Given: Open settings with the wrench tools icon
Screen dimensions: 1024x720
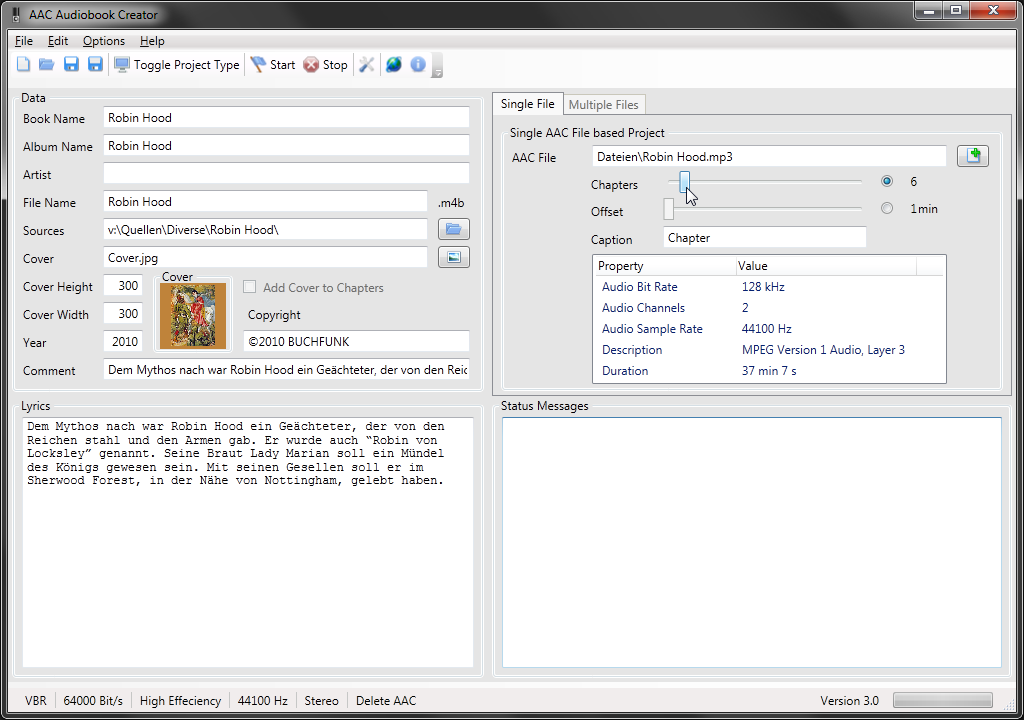Looking at the screenshot, I should coord(367,65).
